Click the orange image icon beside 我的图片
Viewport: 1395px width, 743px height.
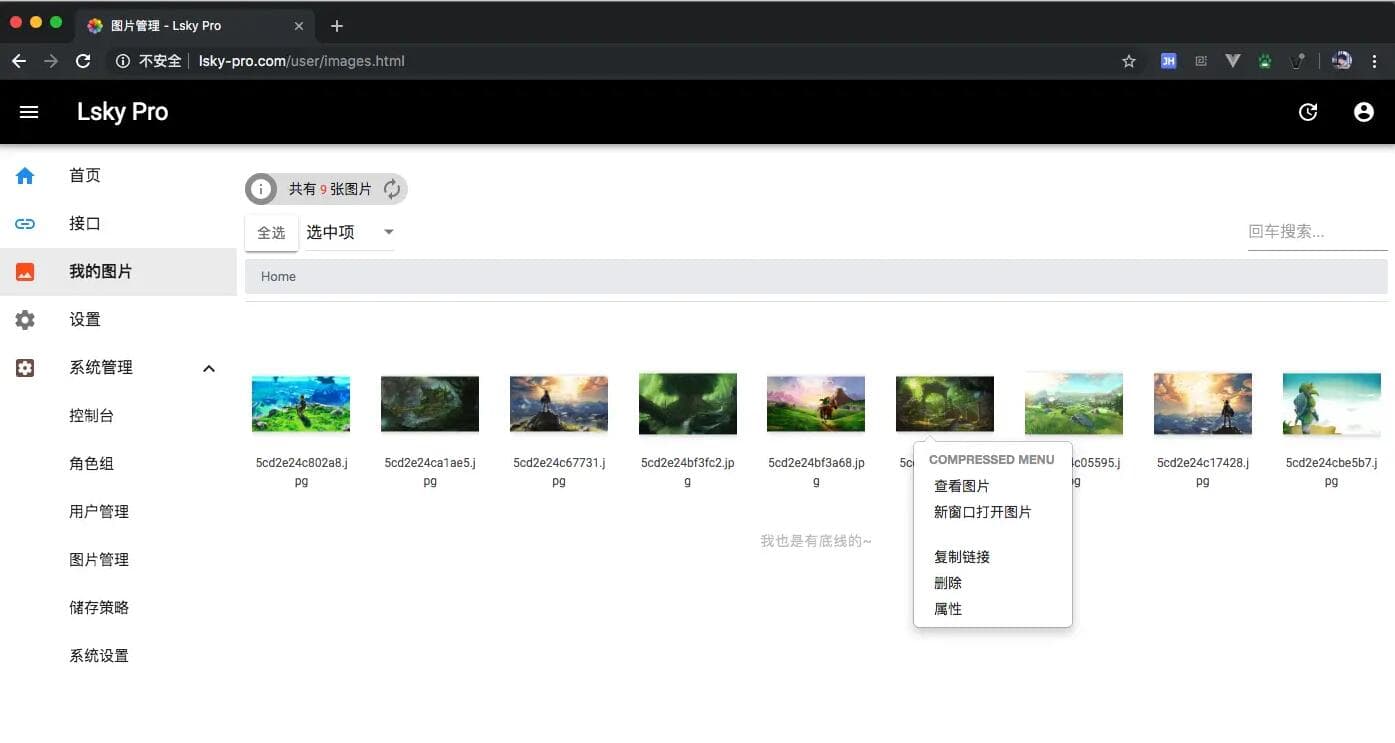click(x=25, y=272)
